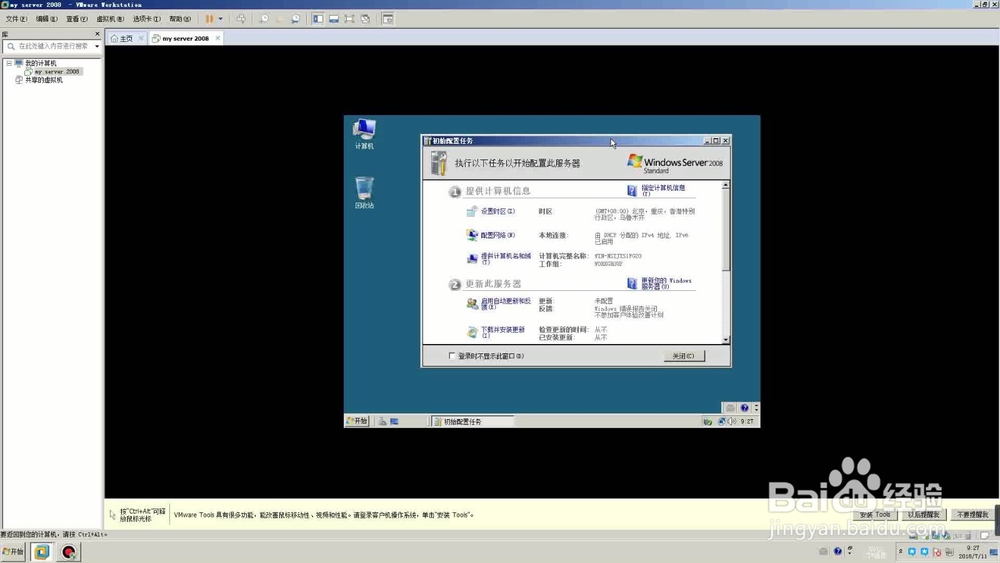
Task: Click the 关闭 button in the dialog
Action: click(684, 356)
